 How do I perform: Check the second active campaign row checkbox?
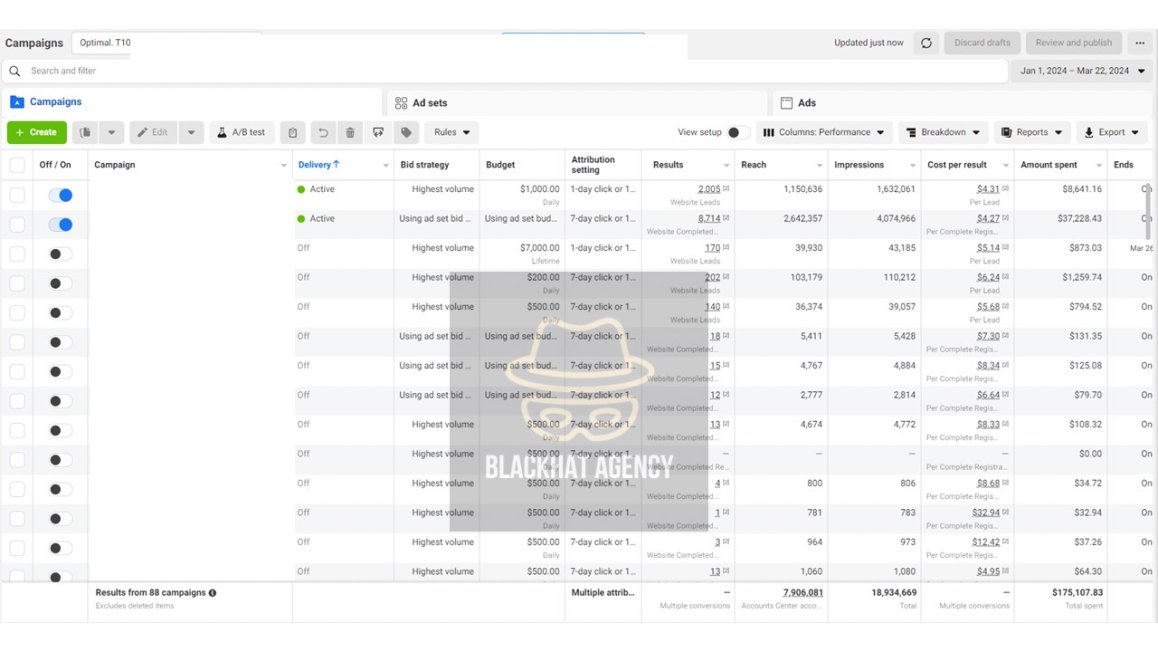(17, 224)
